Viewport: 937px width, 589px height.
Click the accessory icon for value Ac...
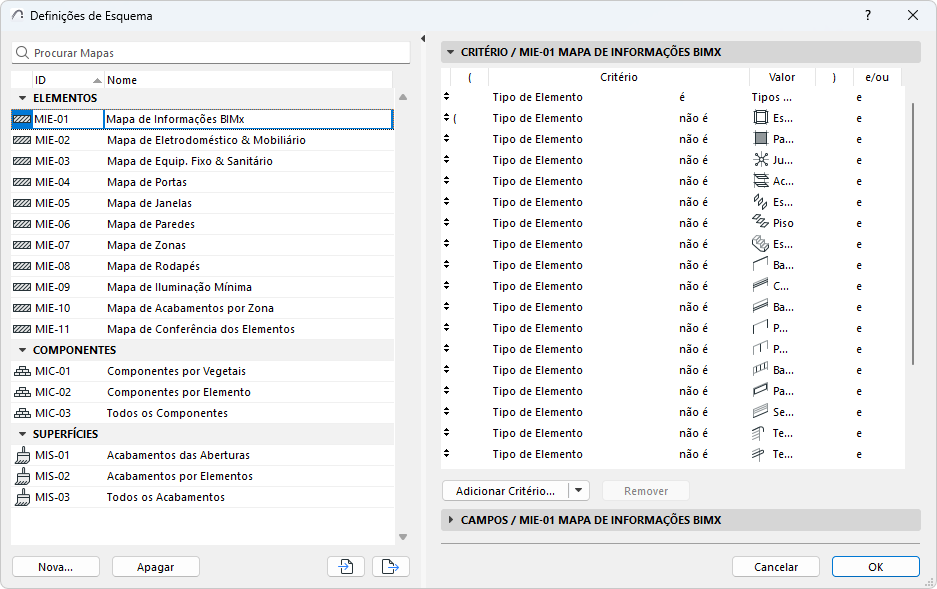click(760, 181)
